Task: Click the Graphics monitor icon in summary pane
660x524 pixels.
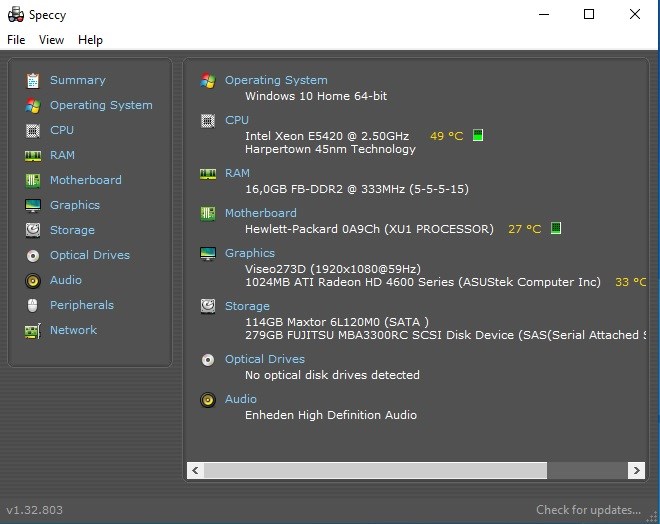Action: [x=208, y=253]
